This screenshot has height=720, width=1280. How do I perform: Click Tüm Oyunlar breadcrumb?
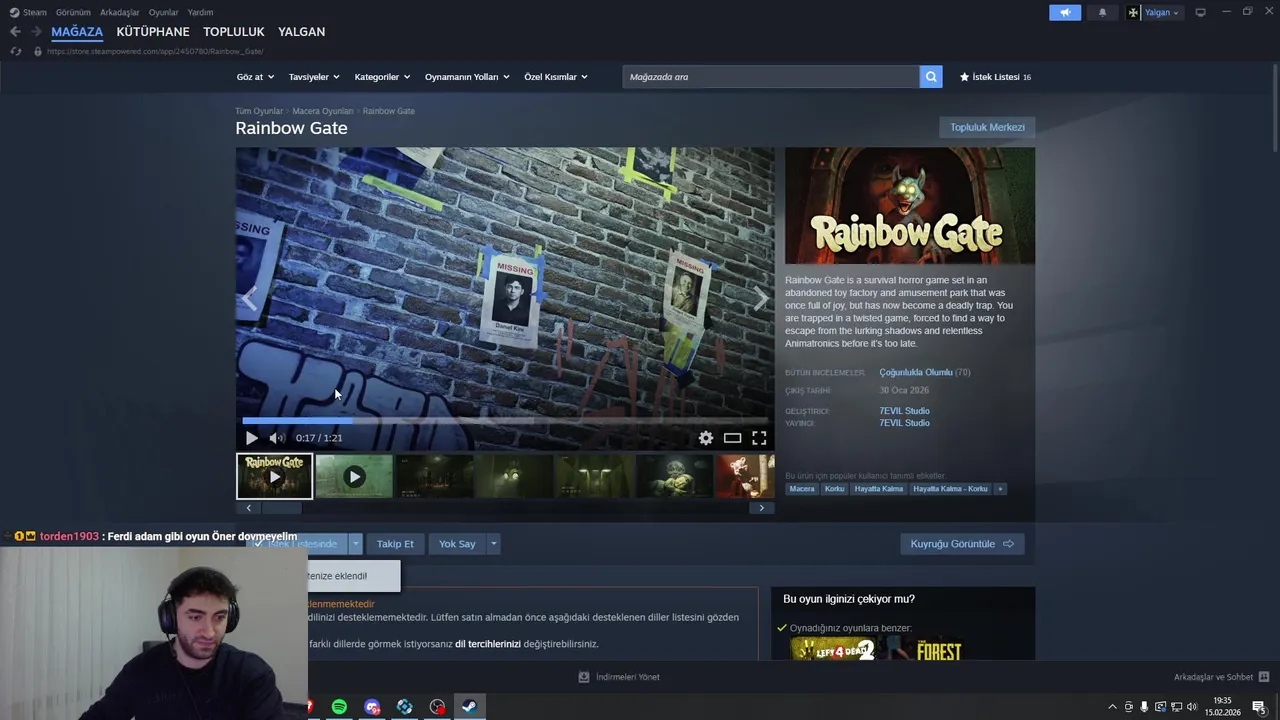pos(259,111)
